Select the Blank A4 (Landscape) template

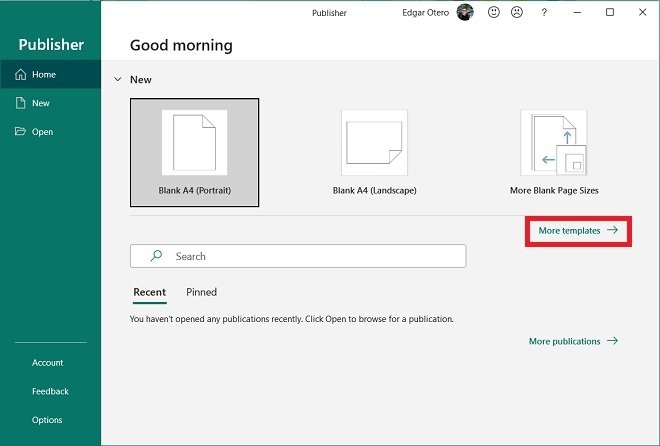coord(374,152)
